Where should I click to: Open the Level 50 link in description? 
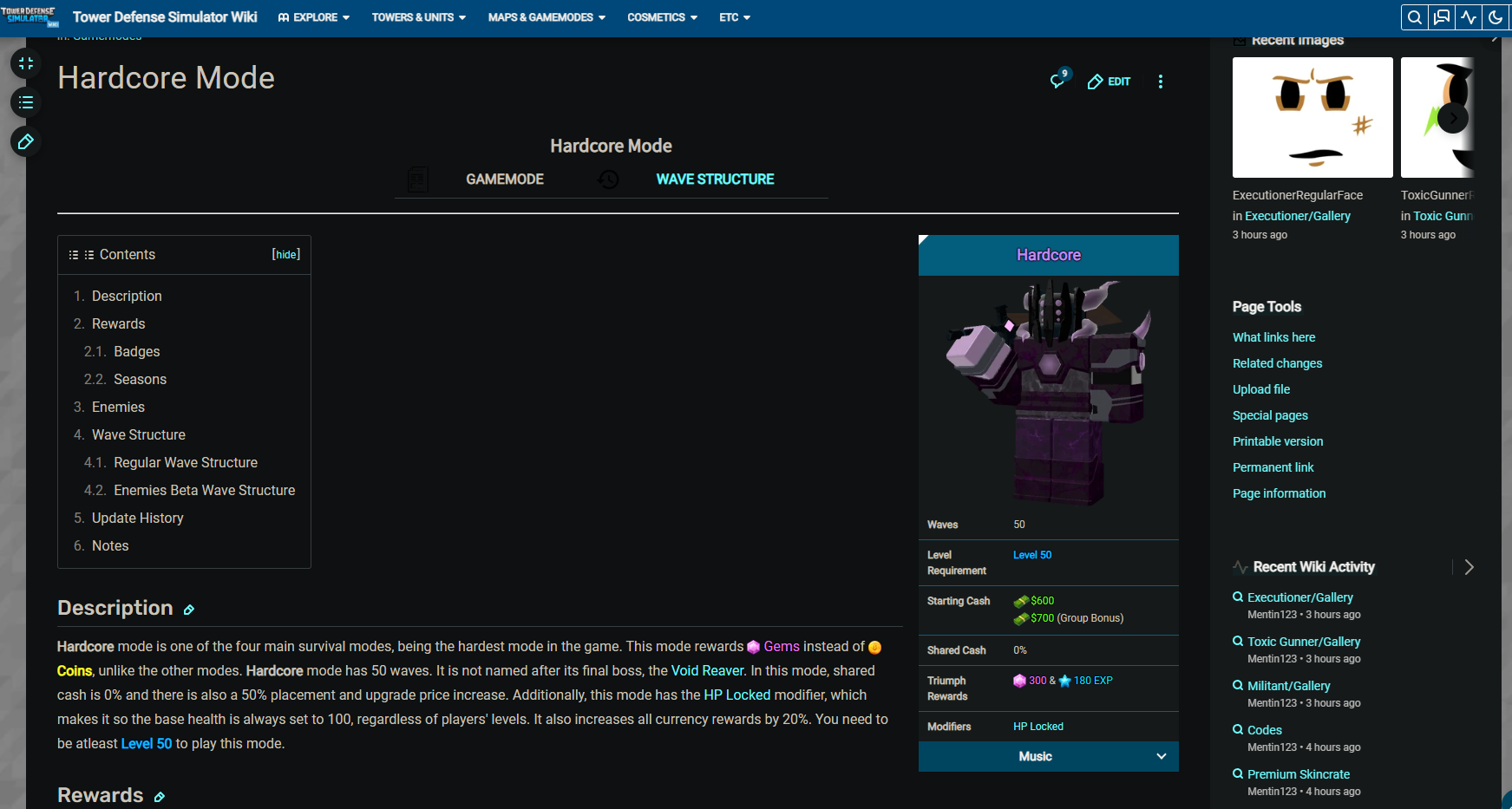click(x=147, y=743)
